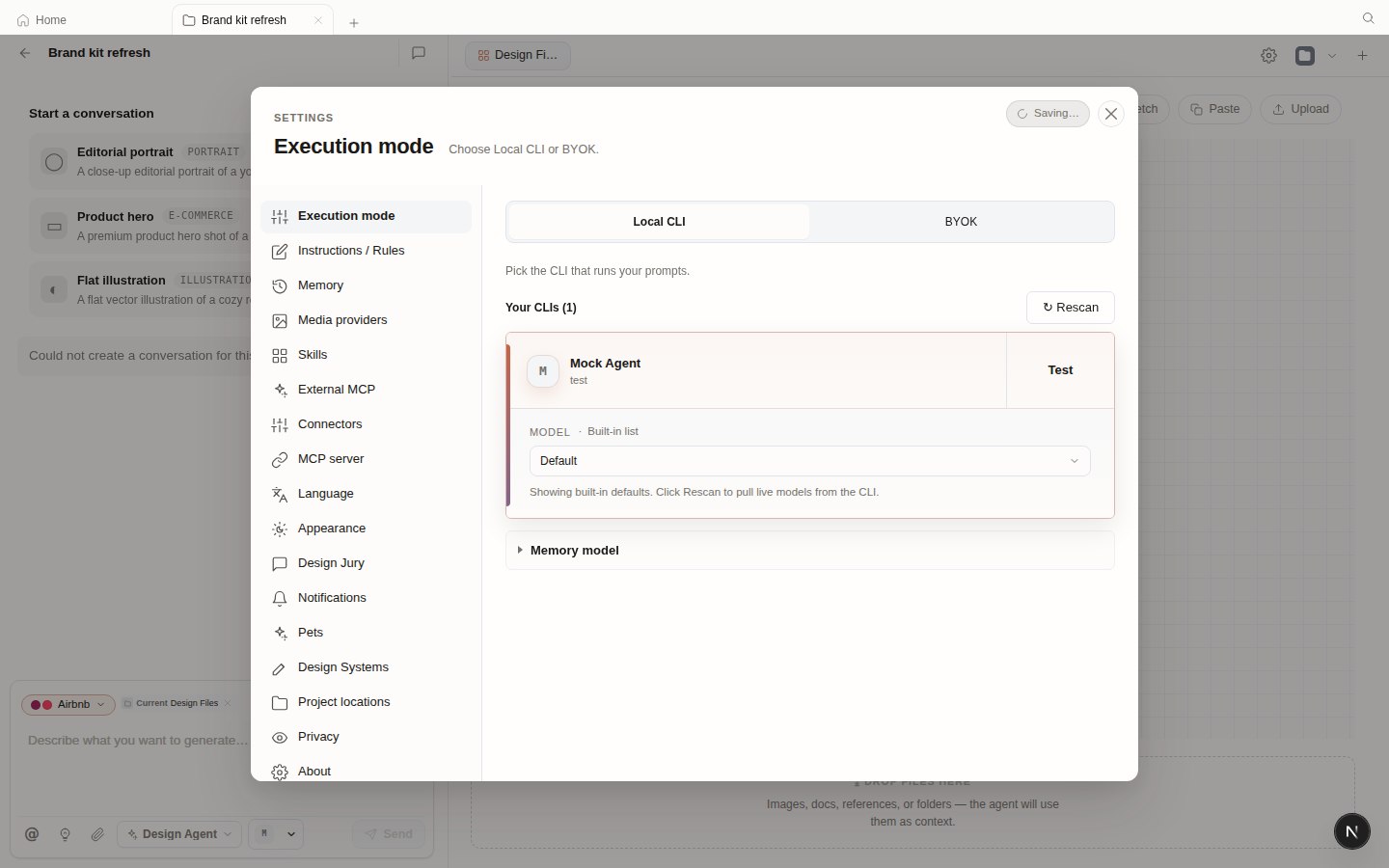This screenshot has height=868, width=1389.
Task: Open Appearance settings
Action: click(x=366, y=529)
